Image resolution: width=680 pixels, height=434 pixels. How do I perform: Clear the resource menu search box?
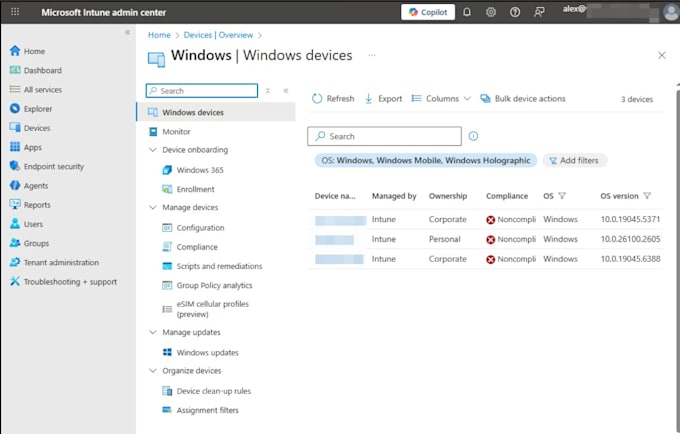click(x=268, y=91)
